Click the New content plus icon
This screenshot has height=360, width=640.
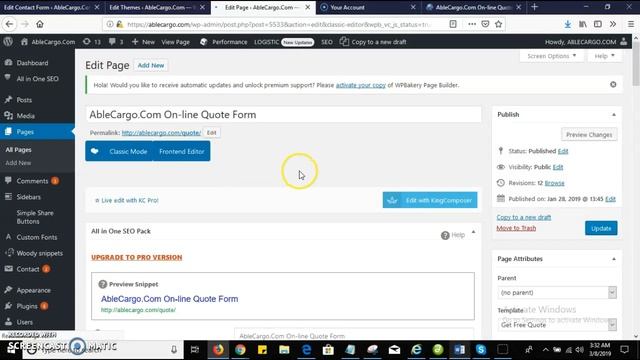tap(135, 42)
